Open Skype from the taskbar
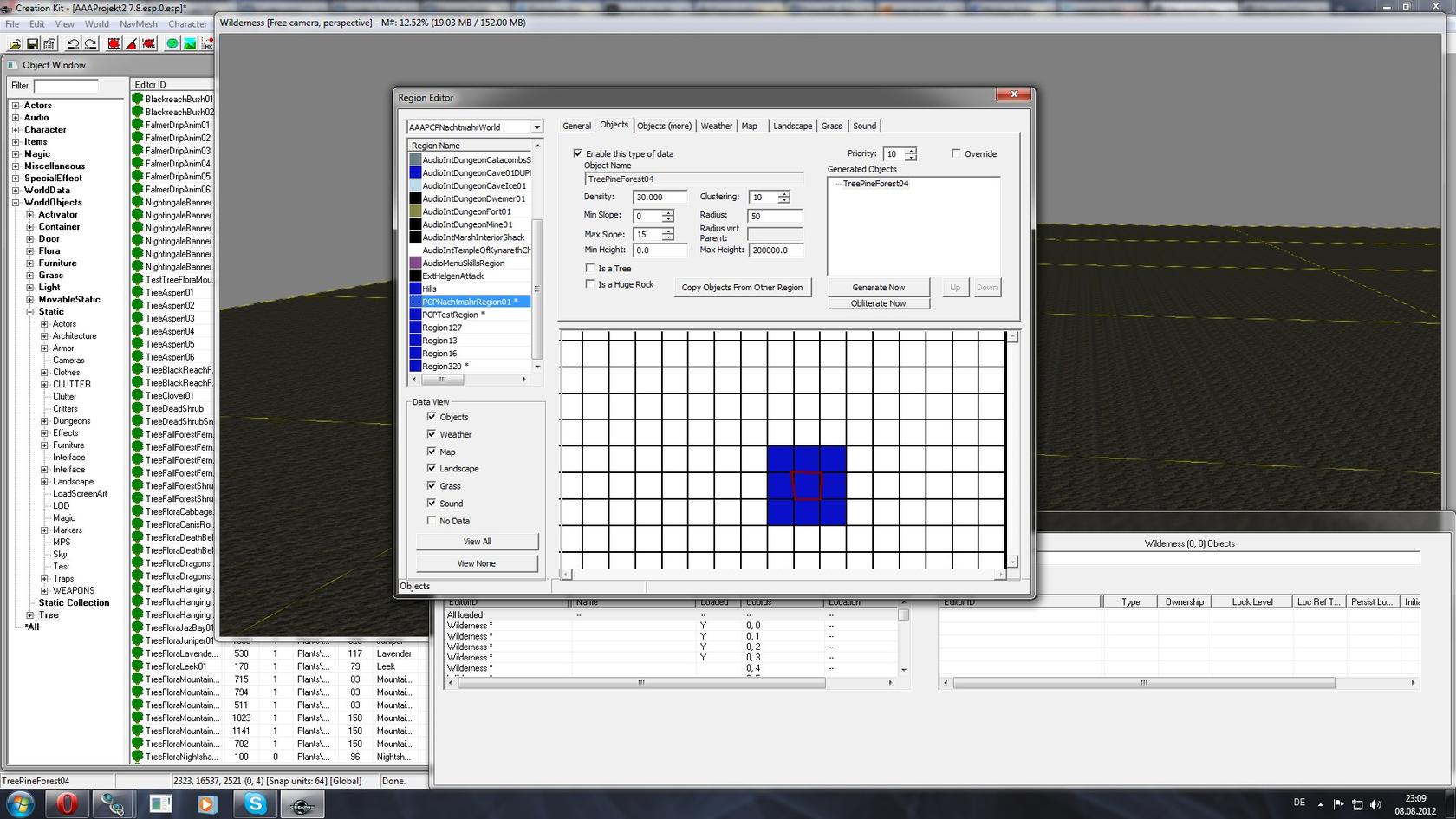The image size is (1456, 819). point(255,803)
